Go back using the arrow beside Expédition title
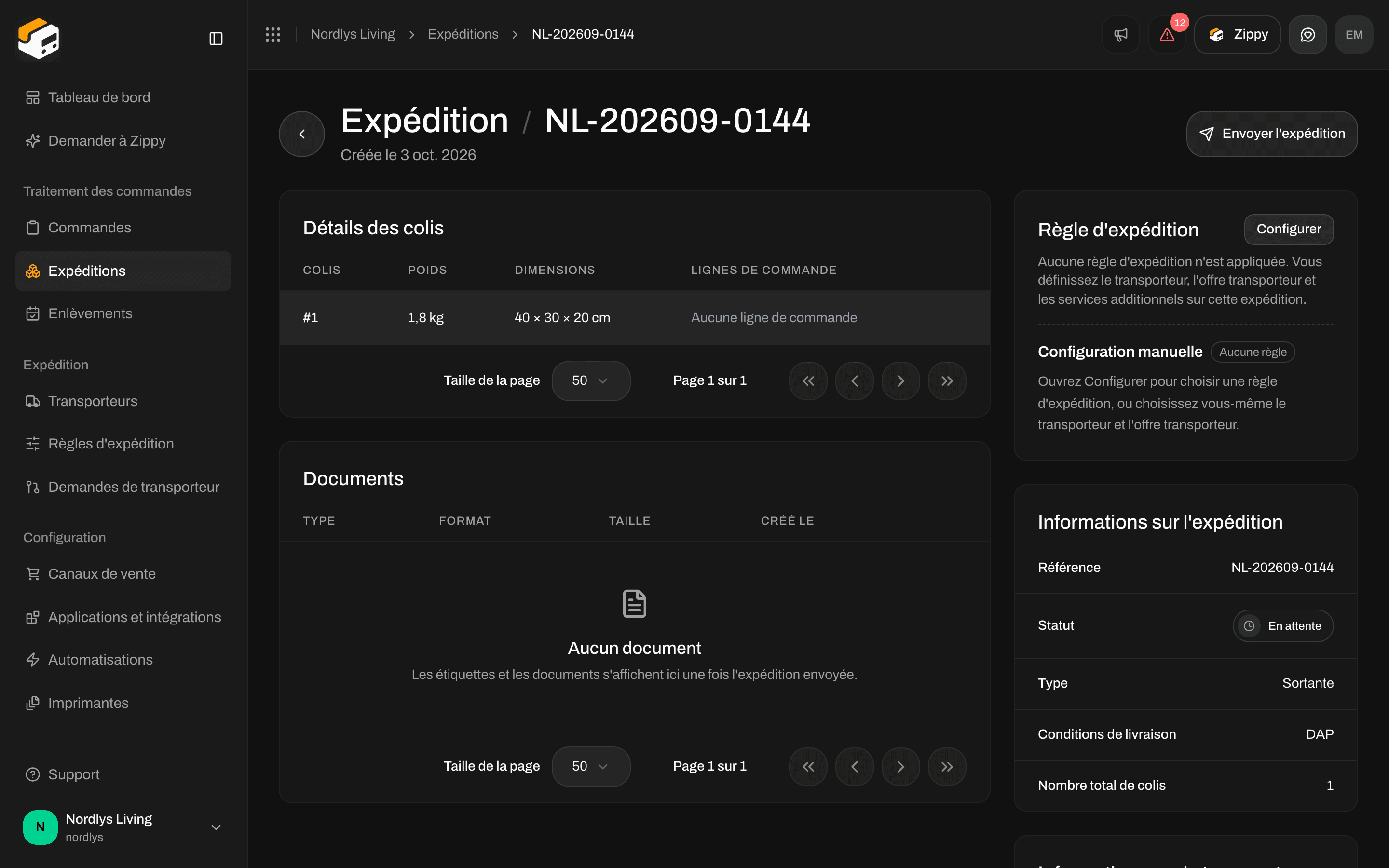This screenshot has width=1389, height=868. [302, 134]
